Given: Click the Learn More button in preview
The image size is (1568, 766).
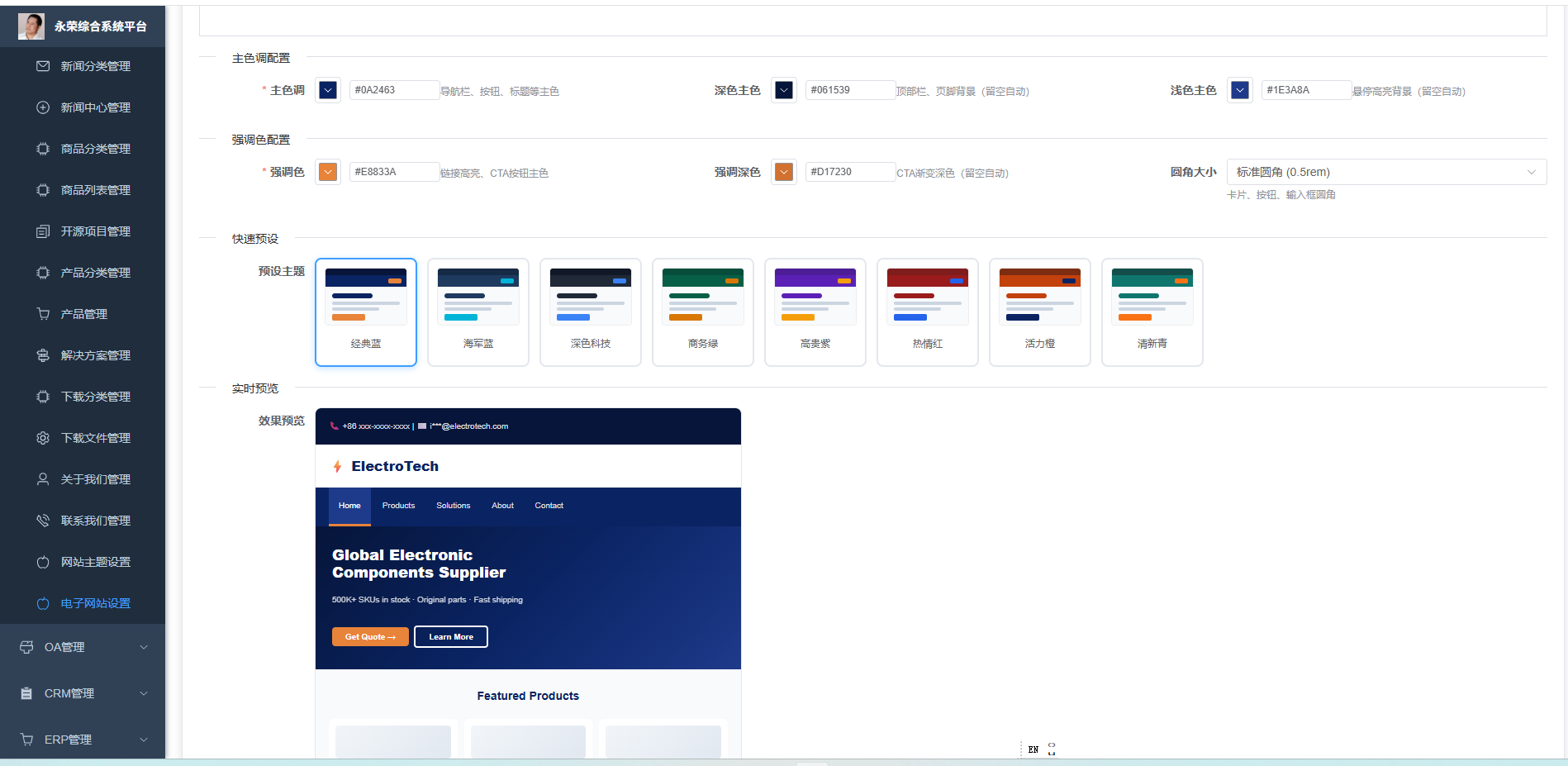Looking at the screenshot, I should 451,637.
